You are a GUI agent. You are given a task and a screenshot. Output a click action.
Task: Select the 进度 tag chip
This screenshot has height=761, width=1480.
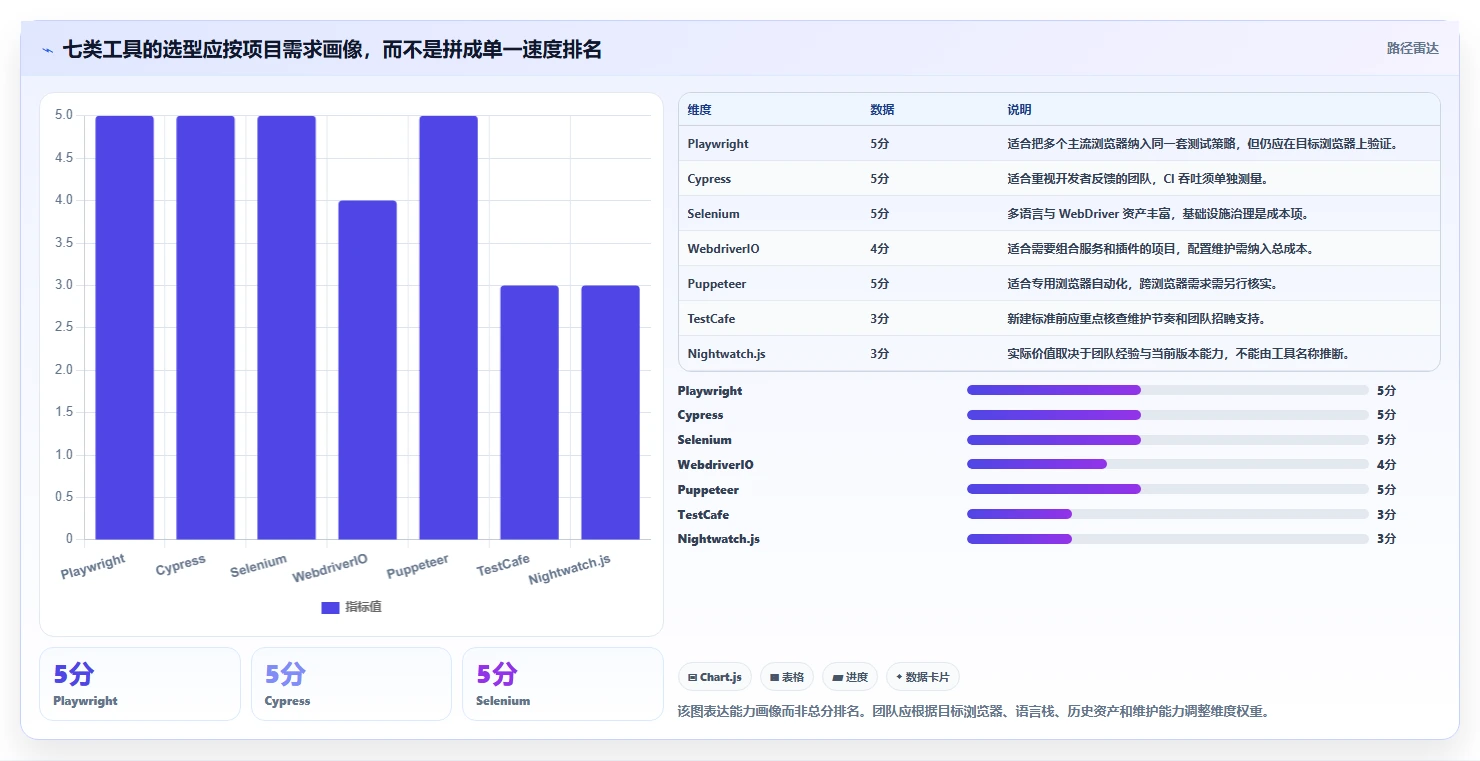pos(850,677)
